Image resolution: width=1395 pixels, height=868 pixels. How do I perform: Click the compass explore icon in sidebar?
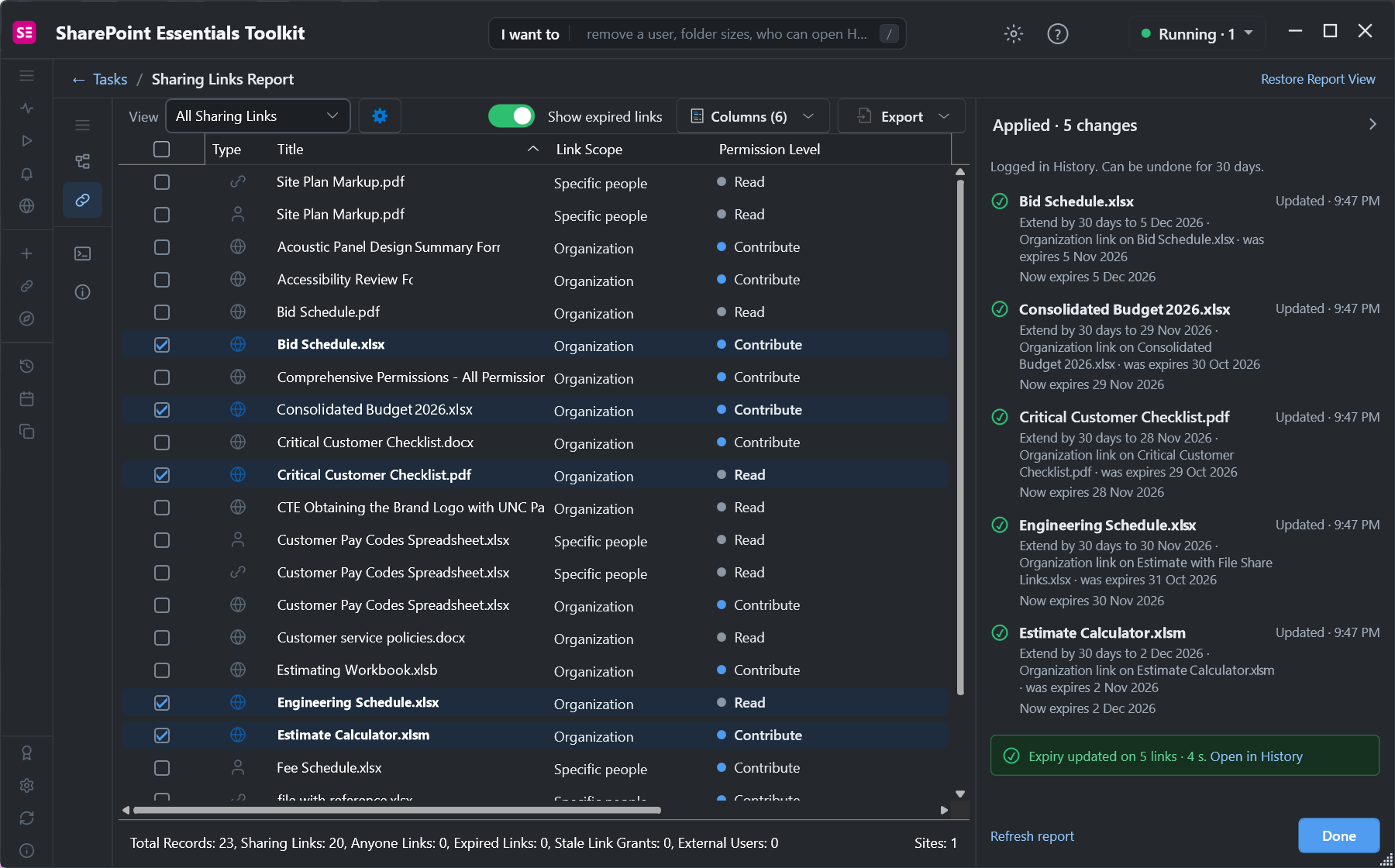[26, 319]
